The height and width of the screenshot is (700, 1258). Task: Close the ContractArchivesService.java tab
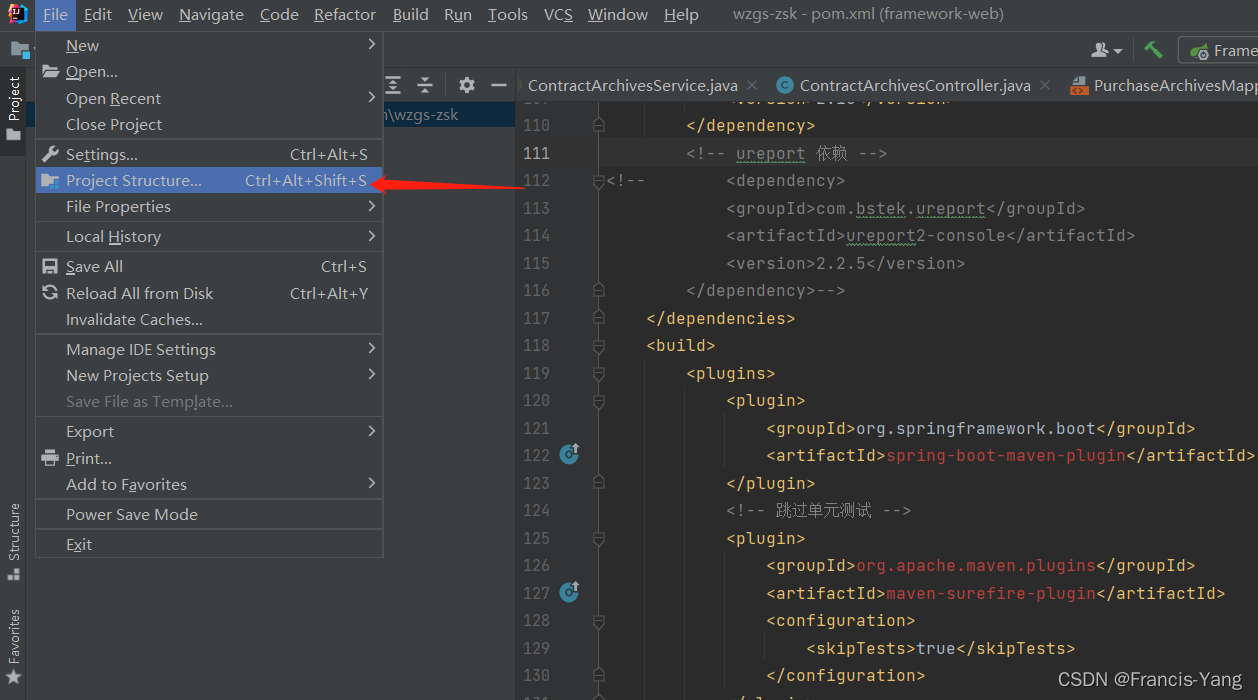point(751,86)
